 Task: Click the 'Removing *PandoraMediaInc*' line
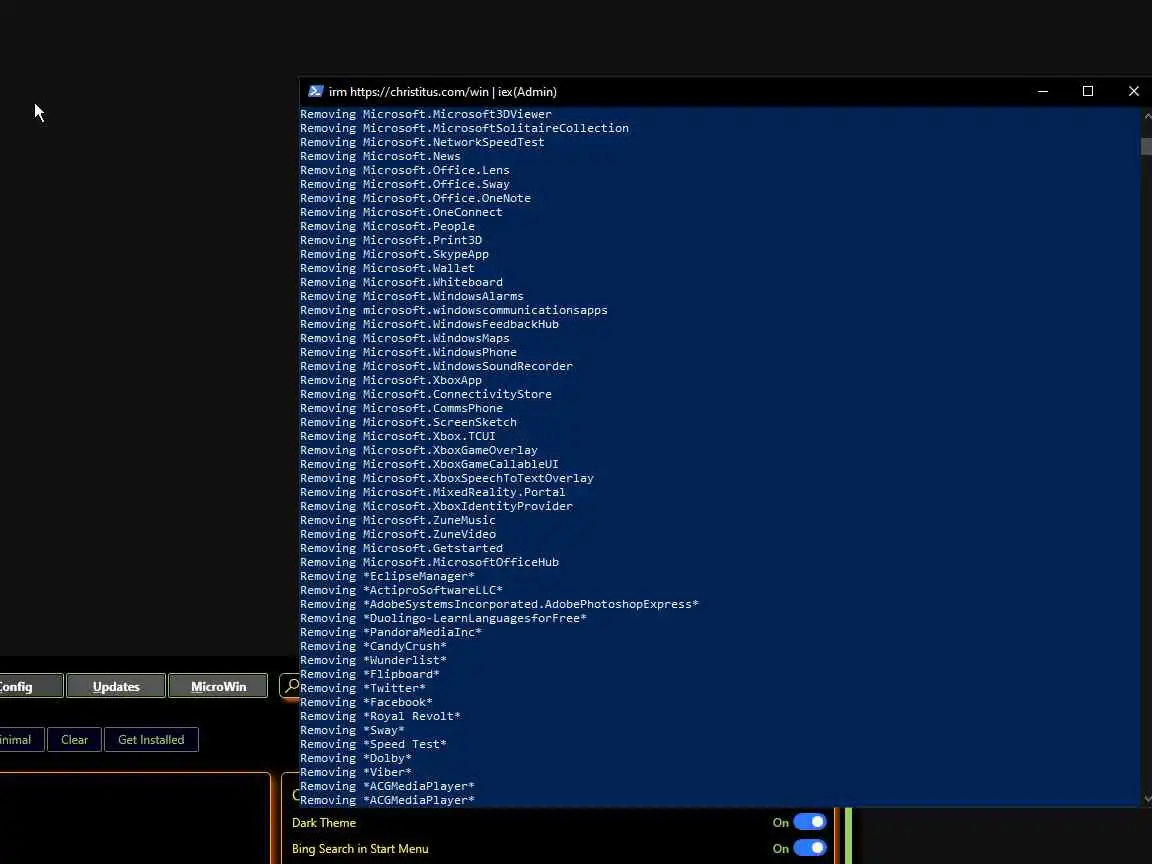tap(391, 632)
